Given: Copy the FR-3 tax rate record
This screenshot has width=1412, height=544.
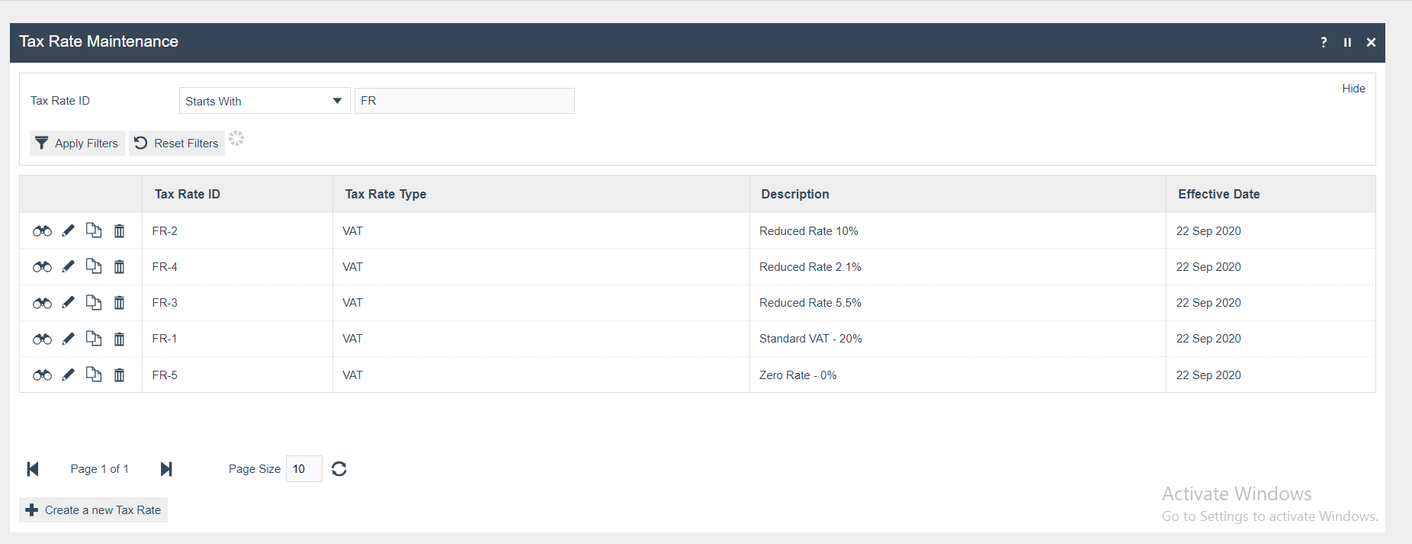Looking at the screenshot, I should [93, 303].
